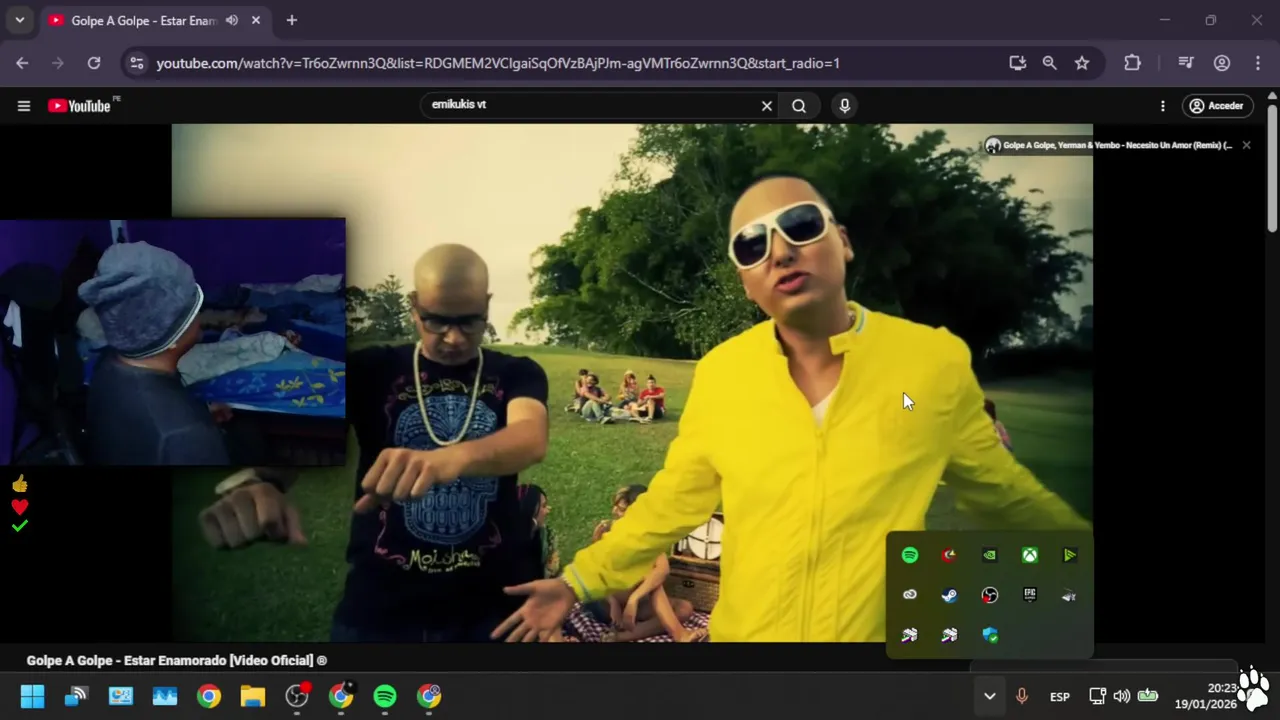Click the video title Golpe A Golpe - Estar Enamorado
Screen dimensions: 1280x720
tap(177, 660)
